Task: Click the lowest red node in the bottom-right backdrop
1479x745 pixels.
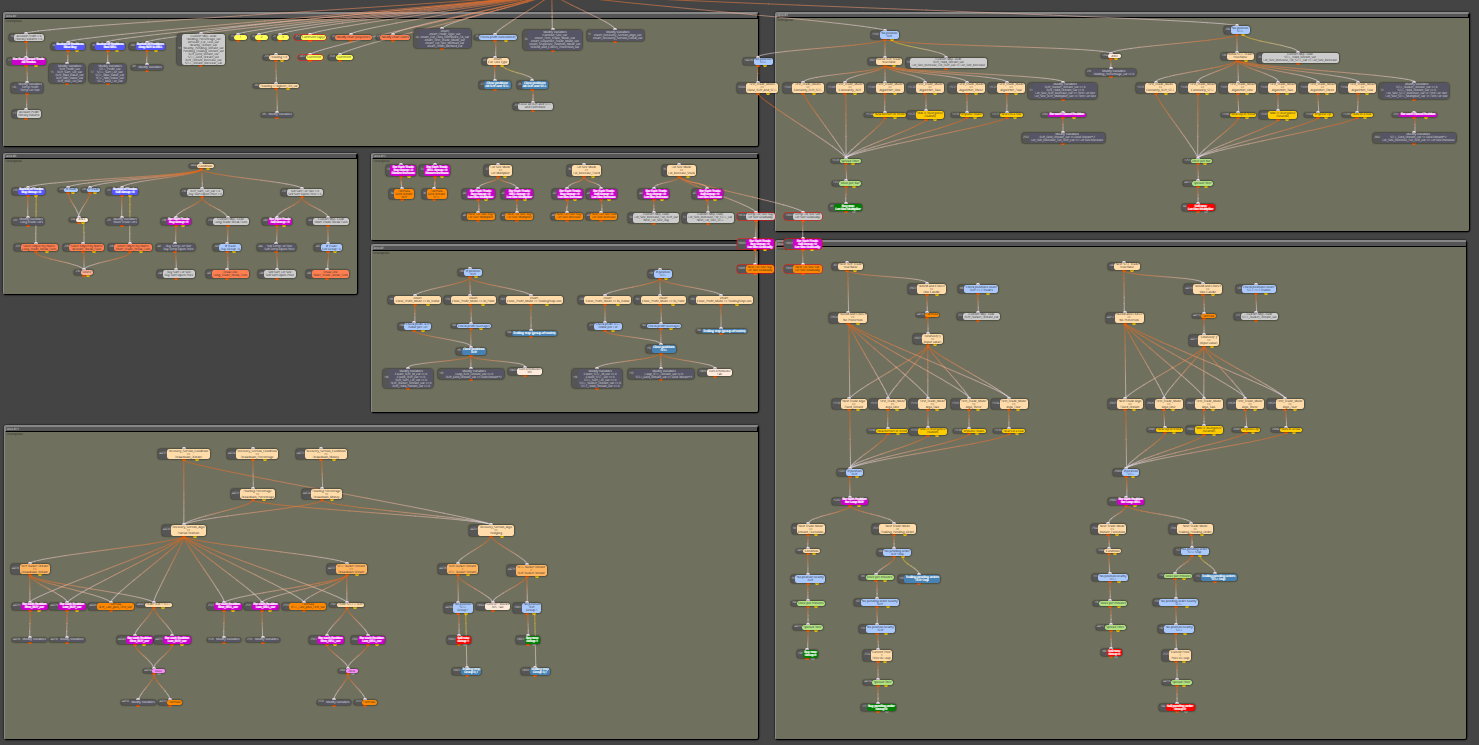Action: click(x=1179, y=707)
